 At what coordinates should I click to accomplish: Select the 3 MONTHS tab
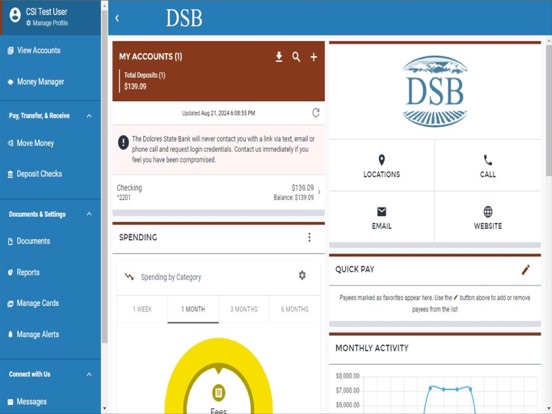coord(244,309)
